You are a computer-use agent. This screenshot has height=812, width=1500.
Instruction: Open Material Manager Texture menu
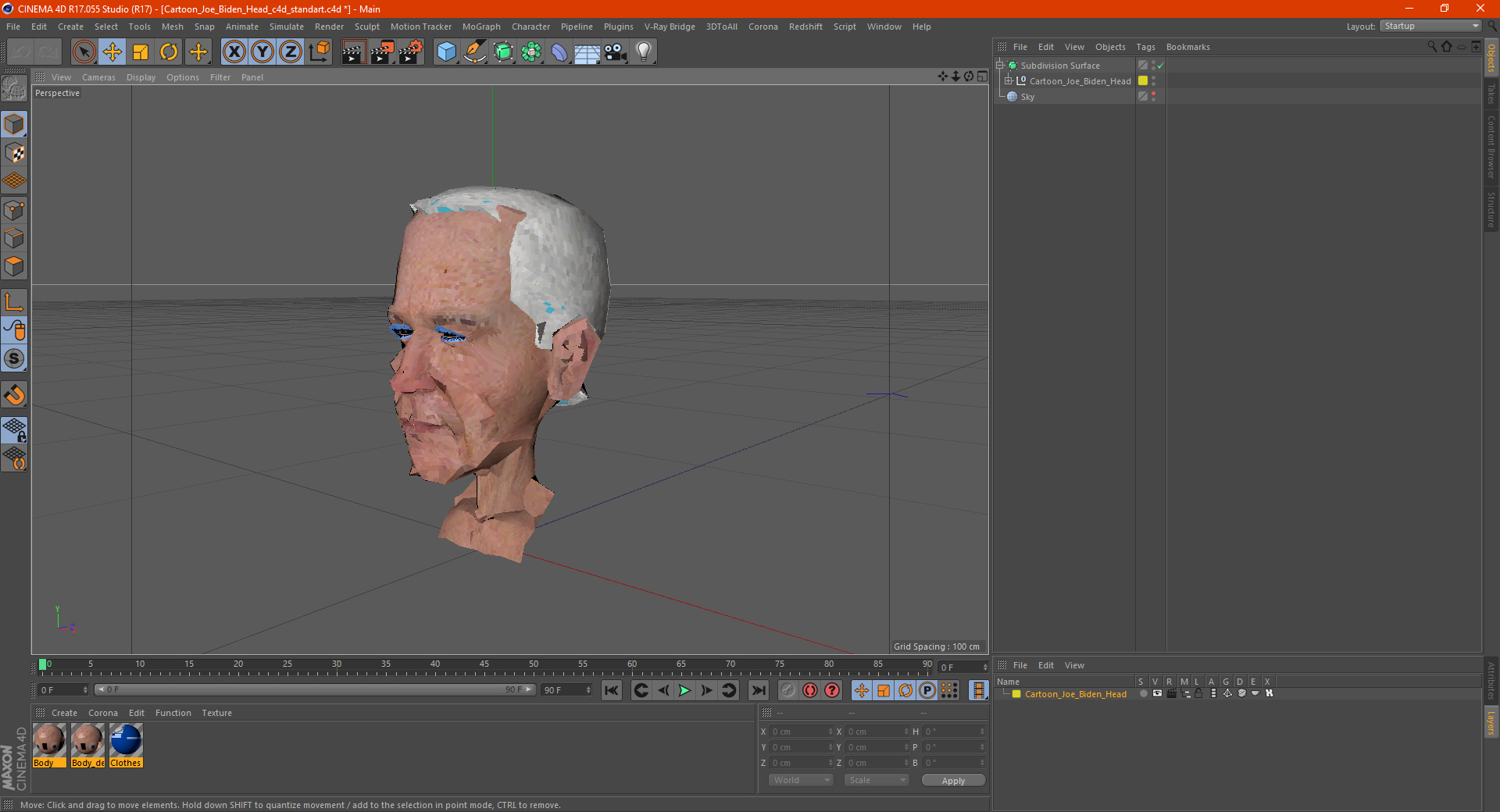[x=216, y=713]
